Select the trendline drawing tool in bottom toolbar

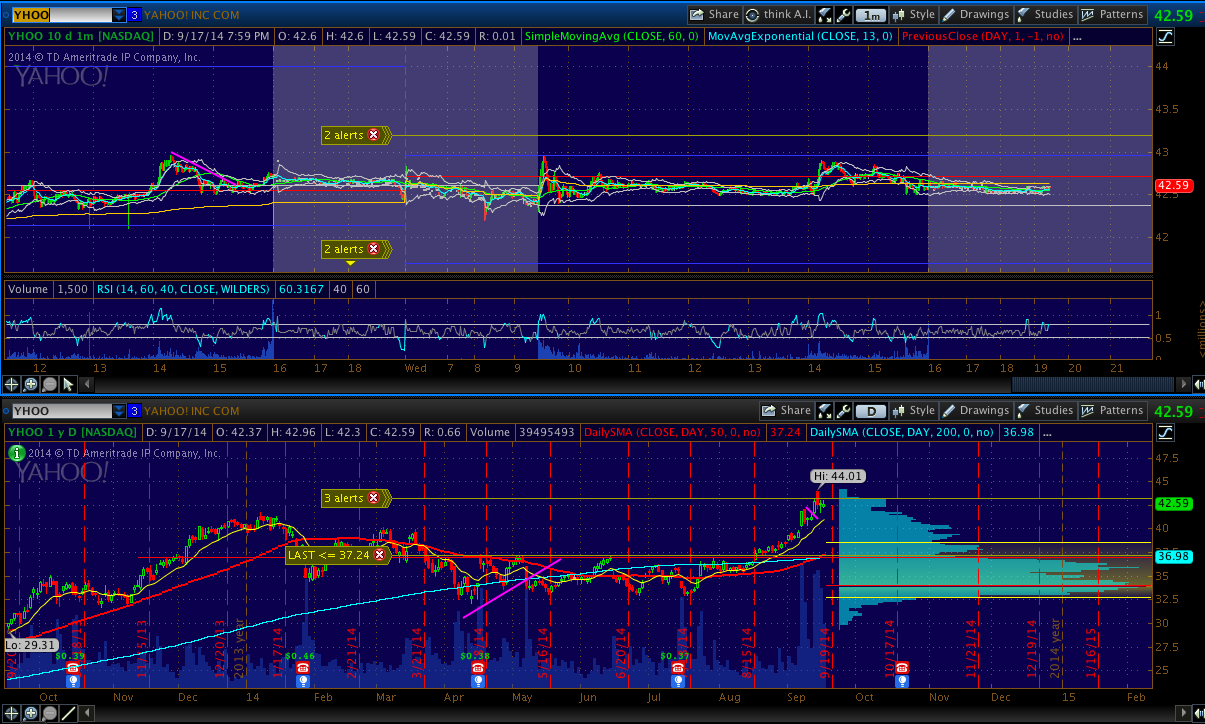[68, 714]
